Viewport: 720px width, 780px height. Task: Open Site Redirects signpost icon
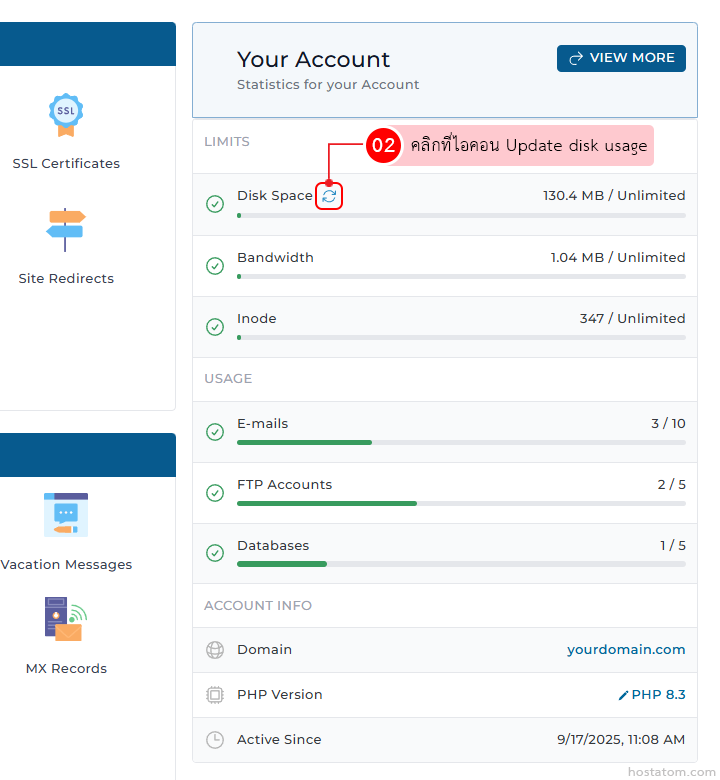click(66, 230)
